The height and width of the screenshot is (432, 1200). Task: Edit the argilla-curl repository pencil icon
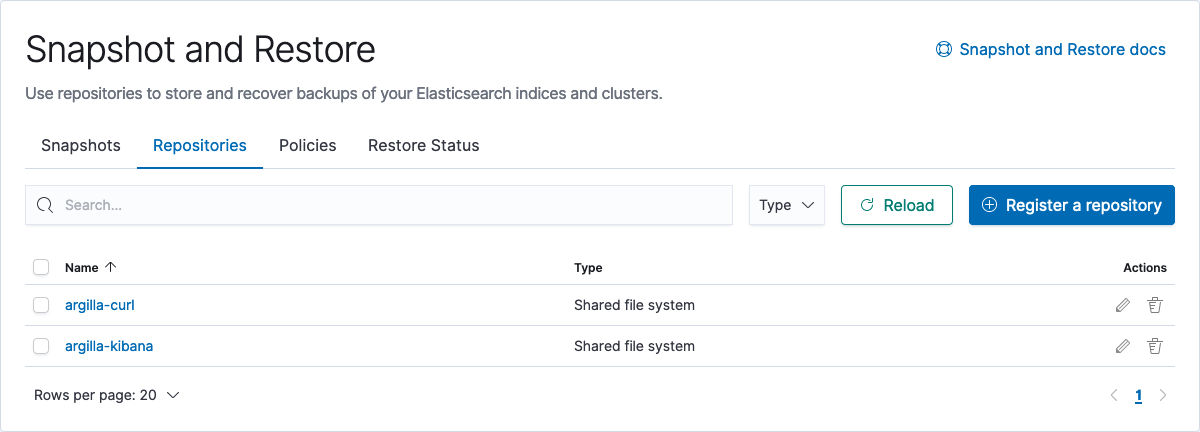[1123, 305]
